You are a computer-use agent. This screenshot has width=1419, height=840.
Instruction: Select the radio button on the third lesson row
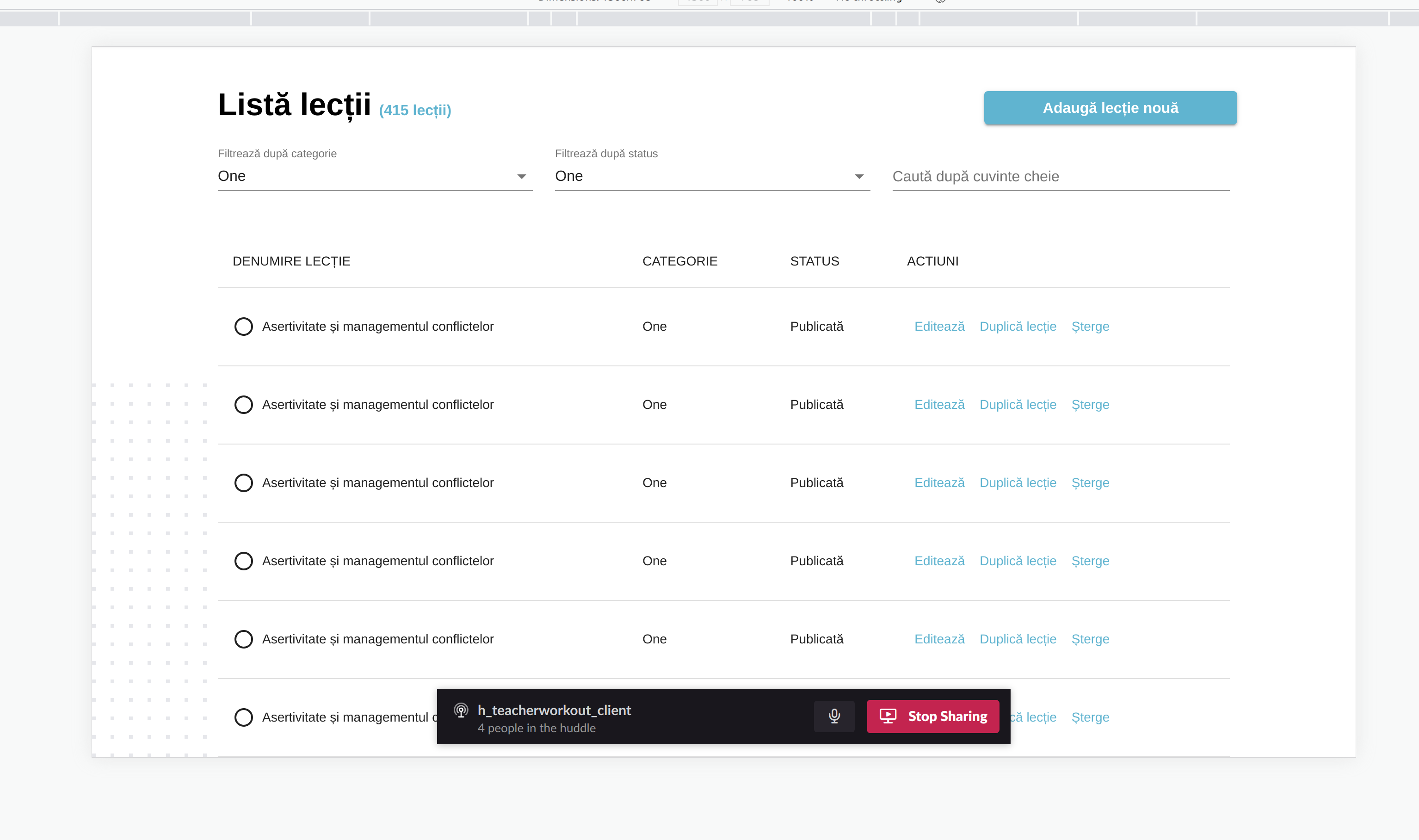tap(243, 482)
